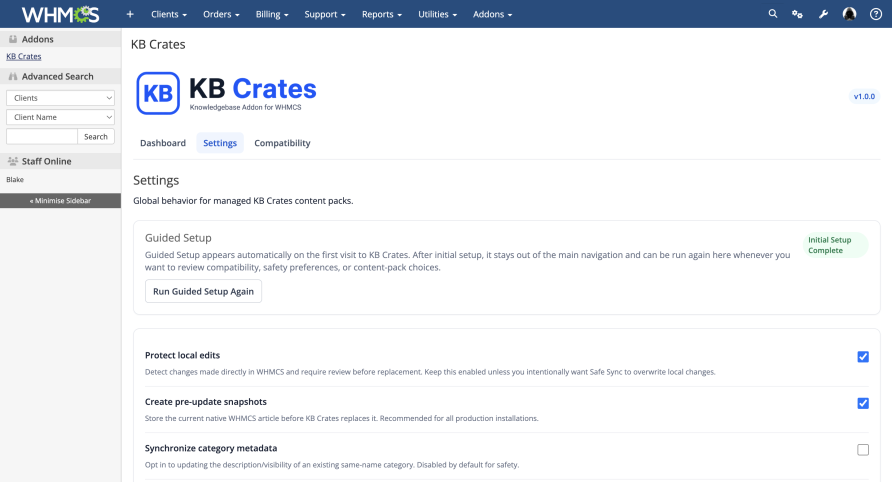Viewport: 892px width, 482px height.
Task: Open the search magnifier icon
Action: coord(773,14)
